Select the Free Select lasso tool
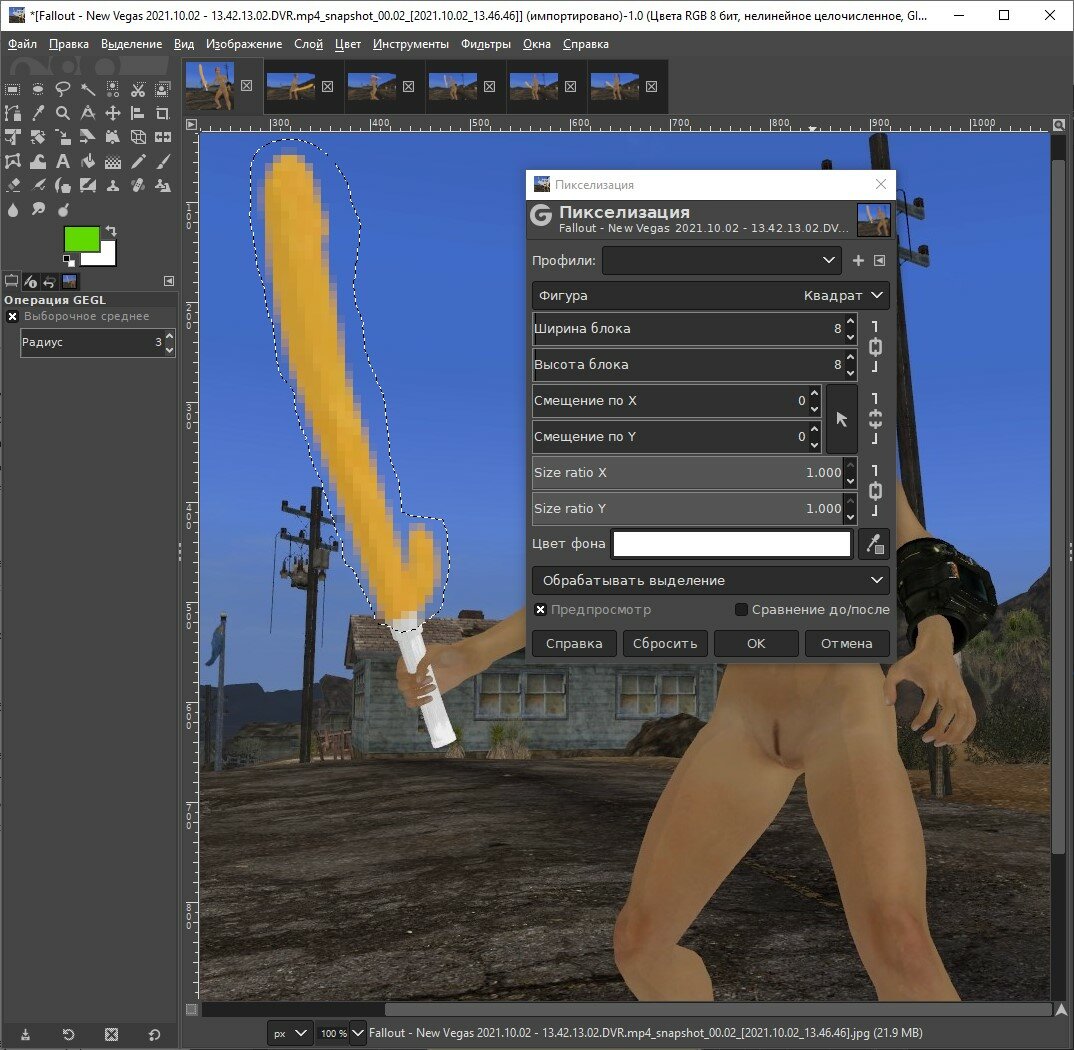The image size is (1074, 1050). [x=63, y=89]
